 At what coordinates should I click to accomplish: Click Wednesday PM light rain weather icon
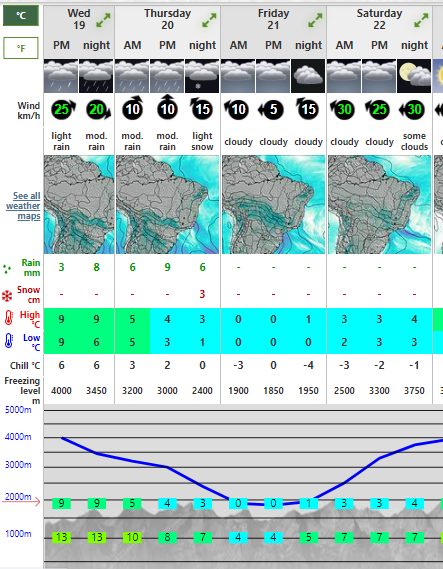61,76
